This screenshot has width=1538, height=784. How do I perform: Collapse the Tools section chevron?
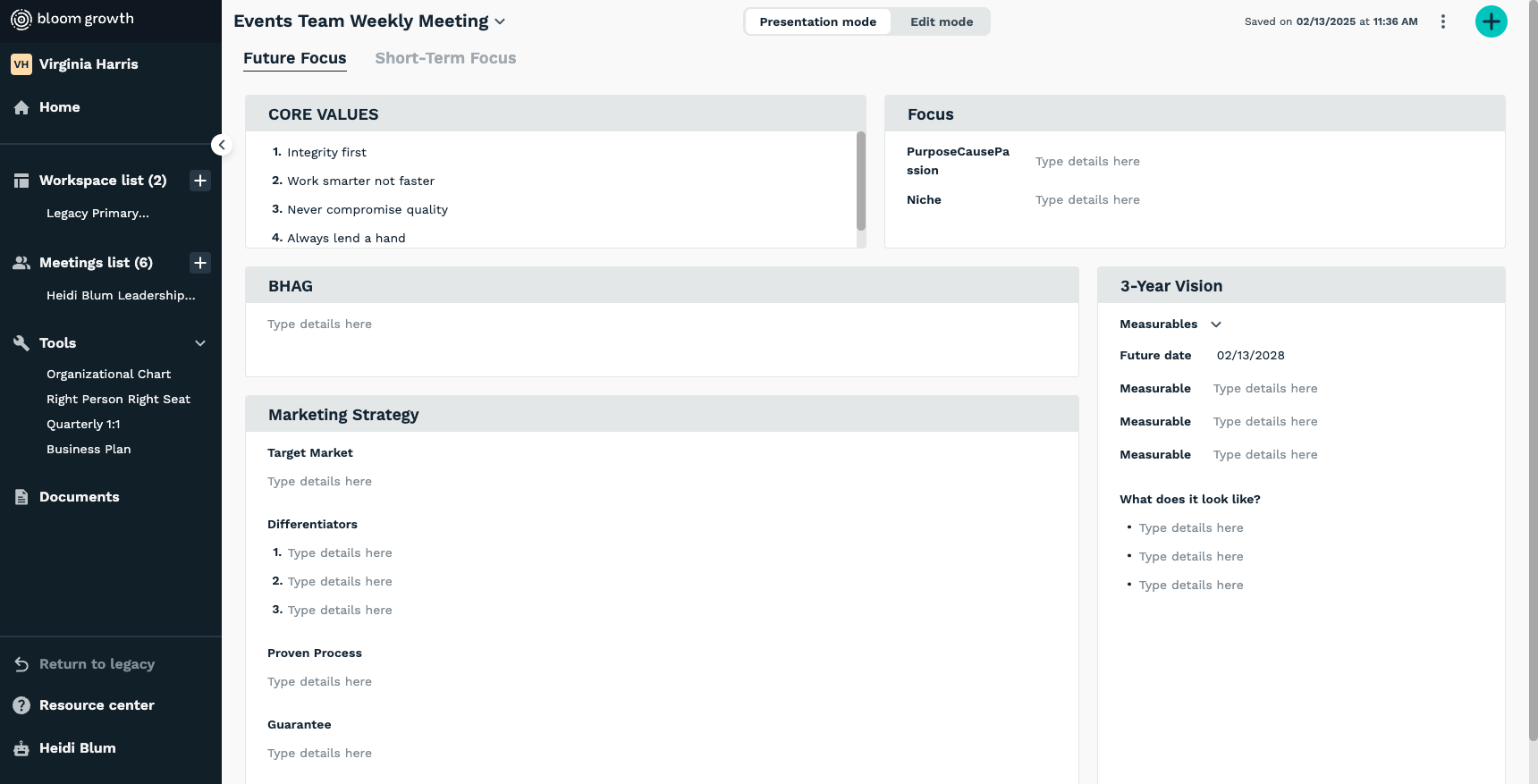(x=200, y=343)
